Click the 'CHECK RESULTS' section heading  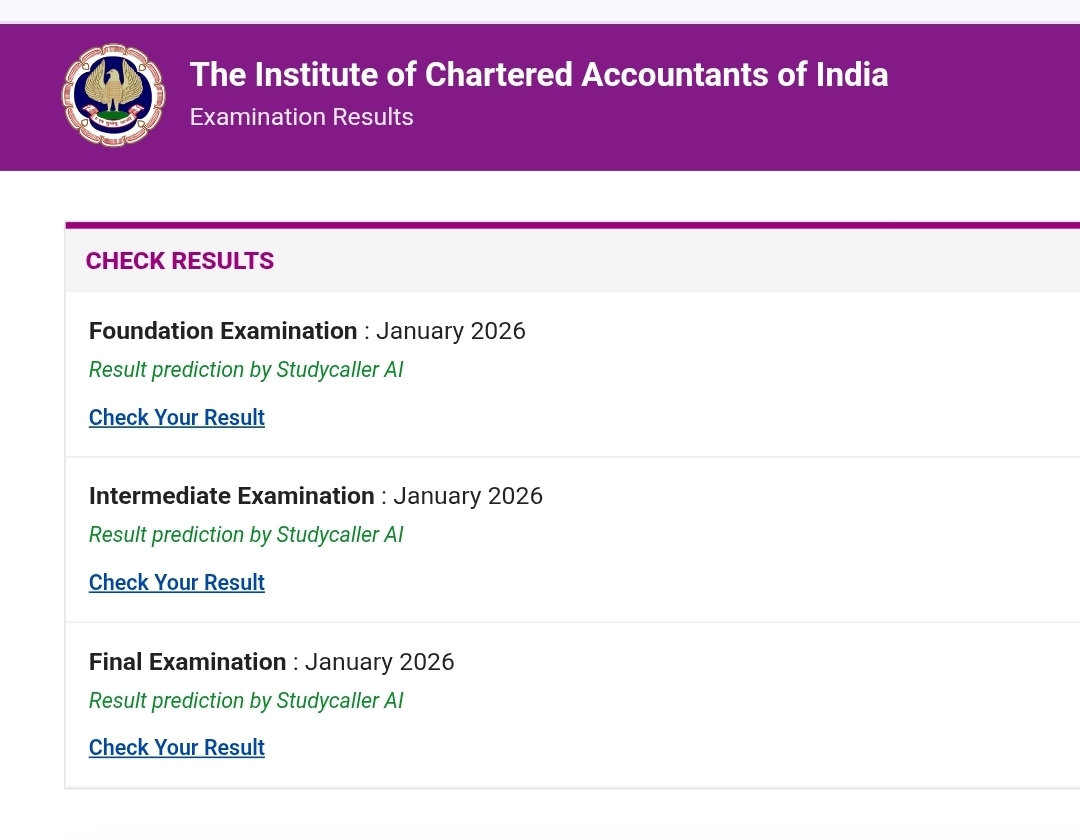point(180,261)
